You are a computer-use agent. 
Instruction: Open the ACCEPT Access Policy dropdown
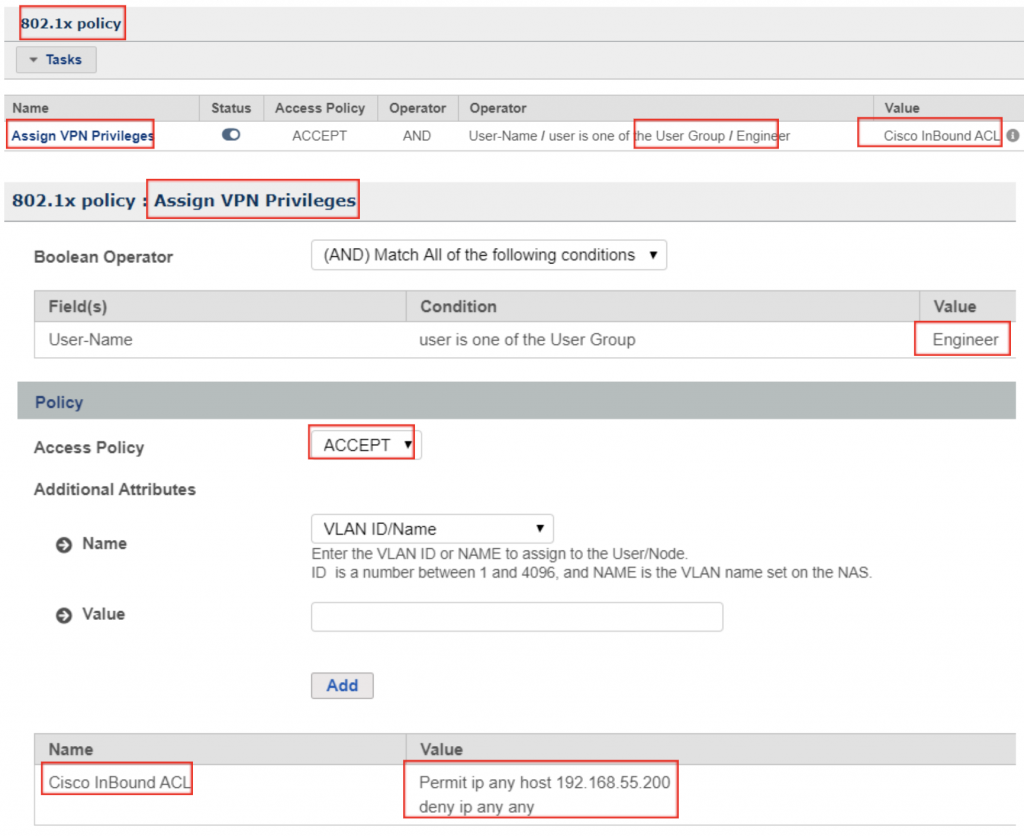[366, 445]
